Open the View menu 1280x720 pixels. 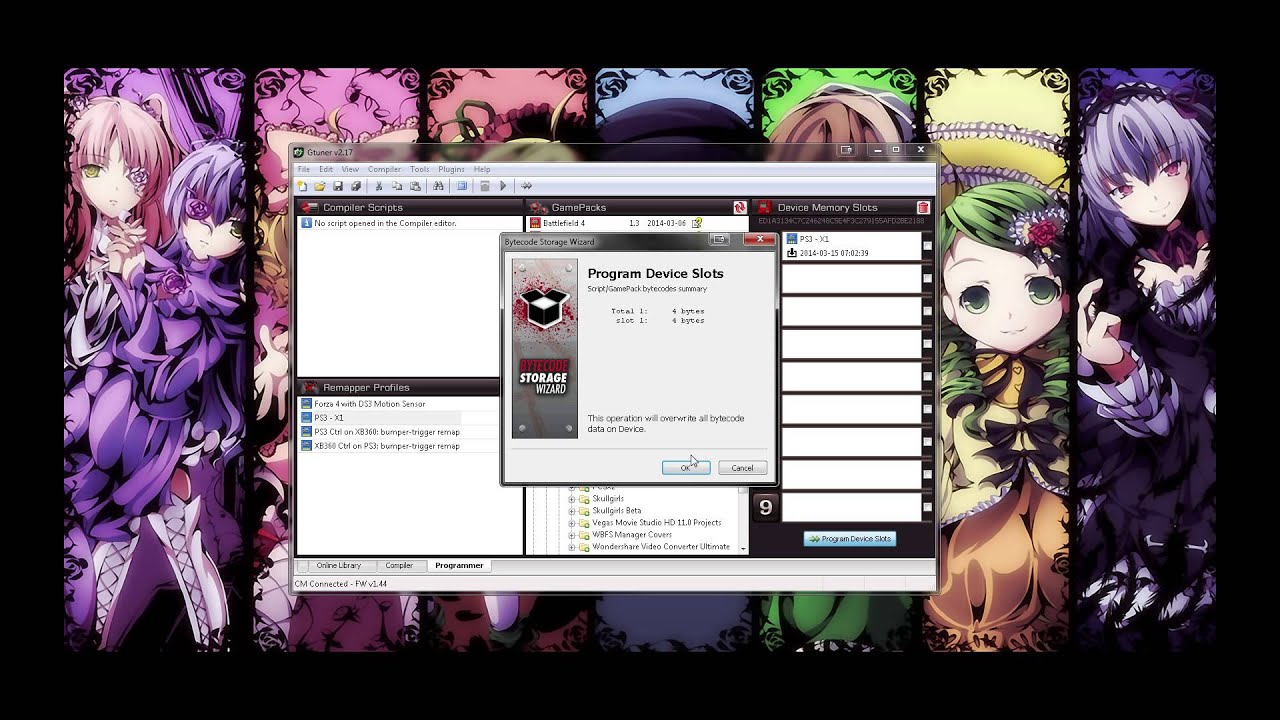click(x=350, y=169)
